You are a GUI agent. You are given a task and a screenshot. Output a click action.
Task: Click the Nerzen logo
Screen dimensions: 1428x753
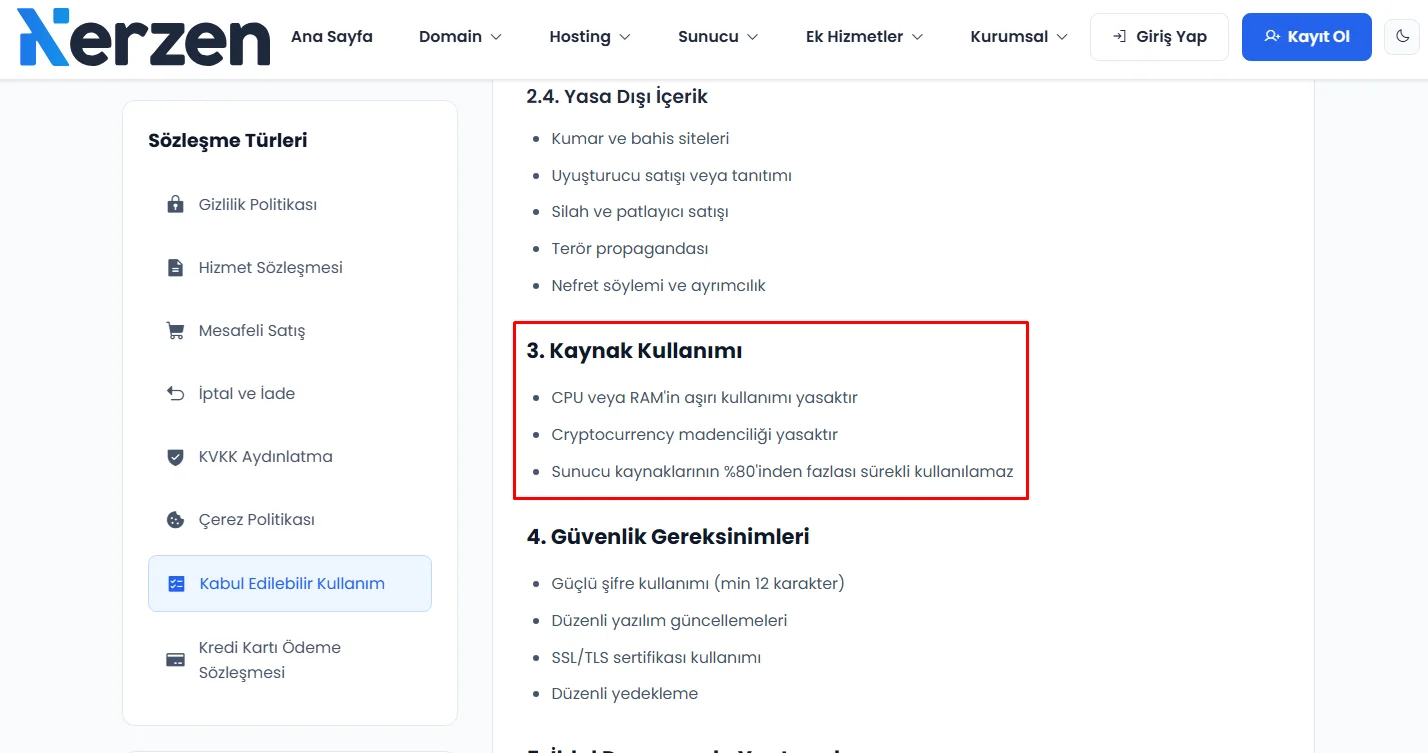144,37
